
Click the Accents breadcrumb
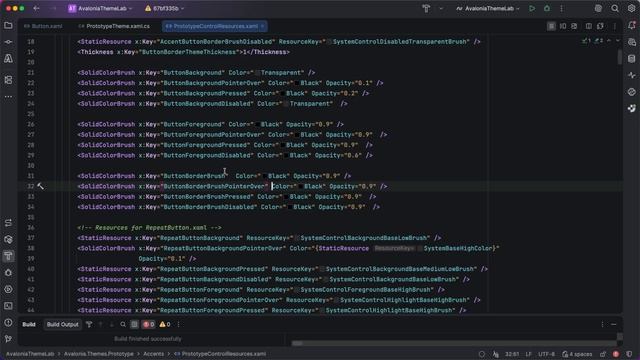pos(153,354)
